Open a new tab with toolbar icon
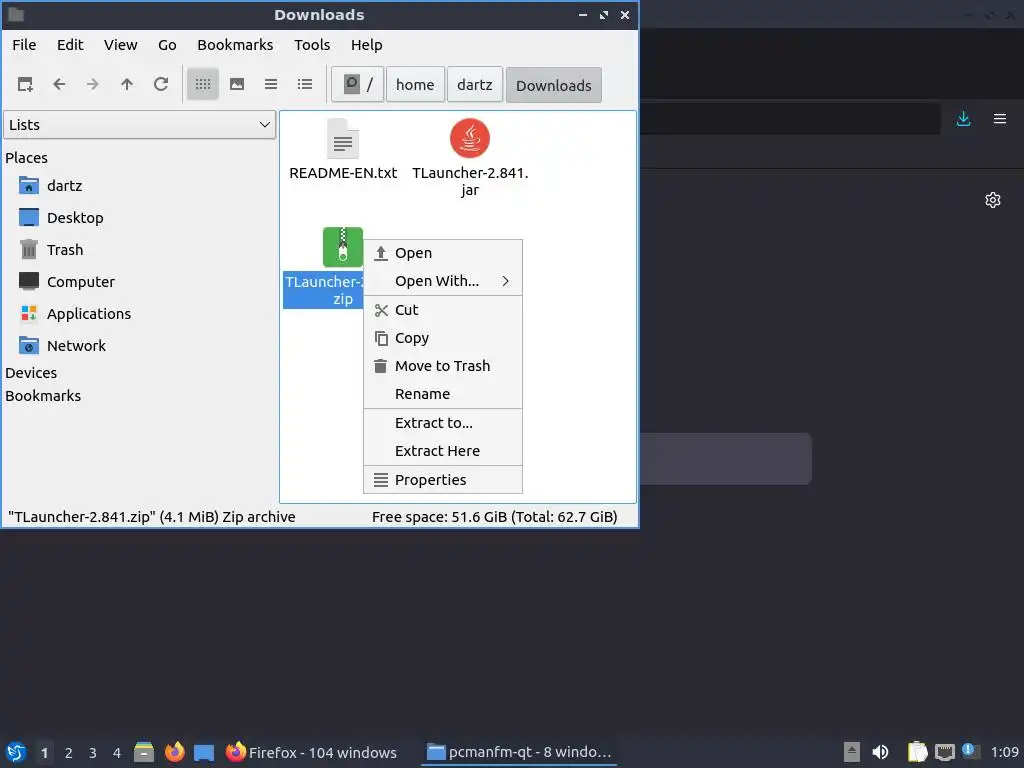The height and width of the screenshot is (768, 1024). coord(25,84)
